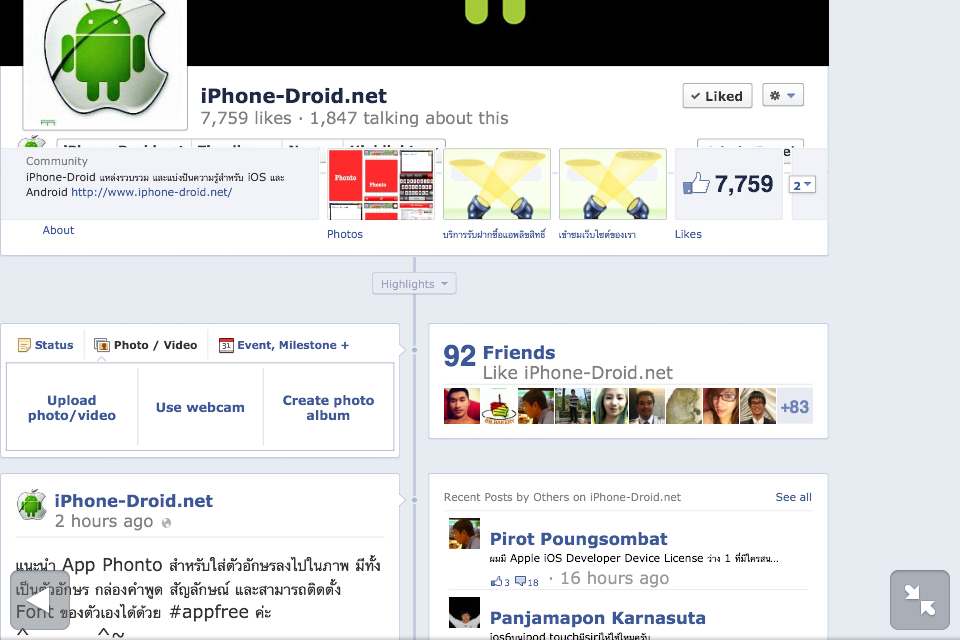Image resolution: width=960 pixels, height=640 pixels.
Task: Open the Photos thumbnail box
Action: click(x=381, y=184)
